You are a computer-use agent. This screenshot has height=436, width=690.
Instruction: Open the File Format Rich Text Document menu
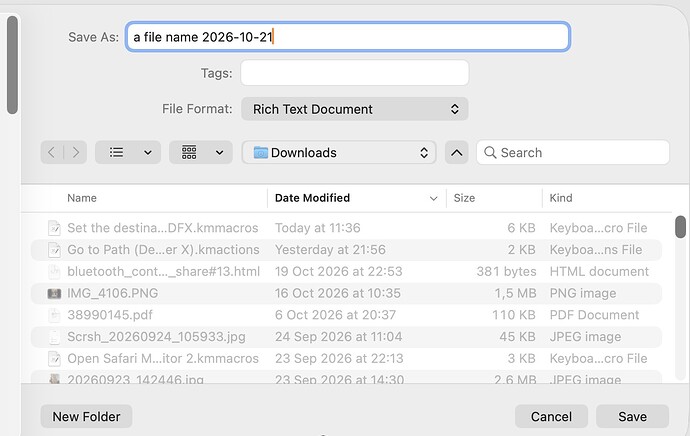(x=355, y=109)
